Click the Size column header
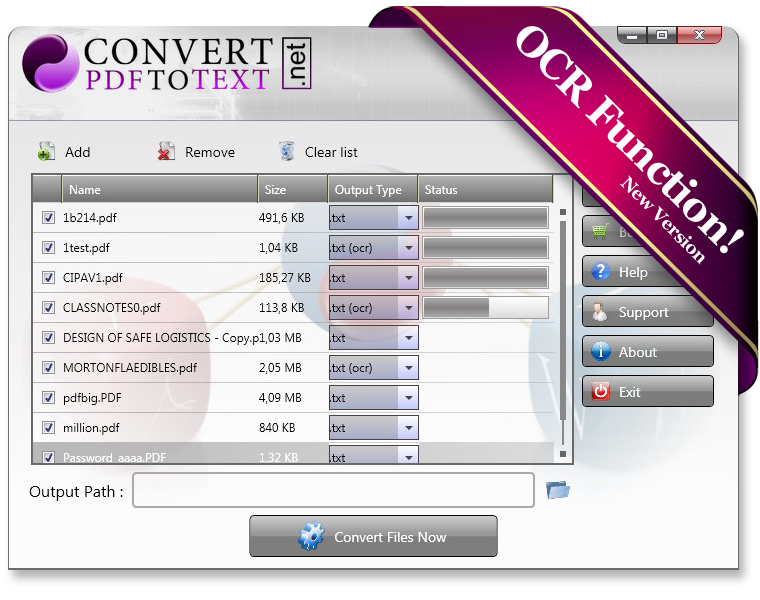760x600 pixels. (x=293, y=189)
